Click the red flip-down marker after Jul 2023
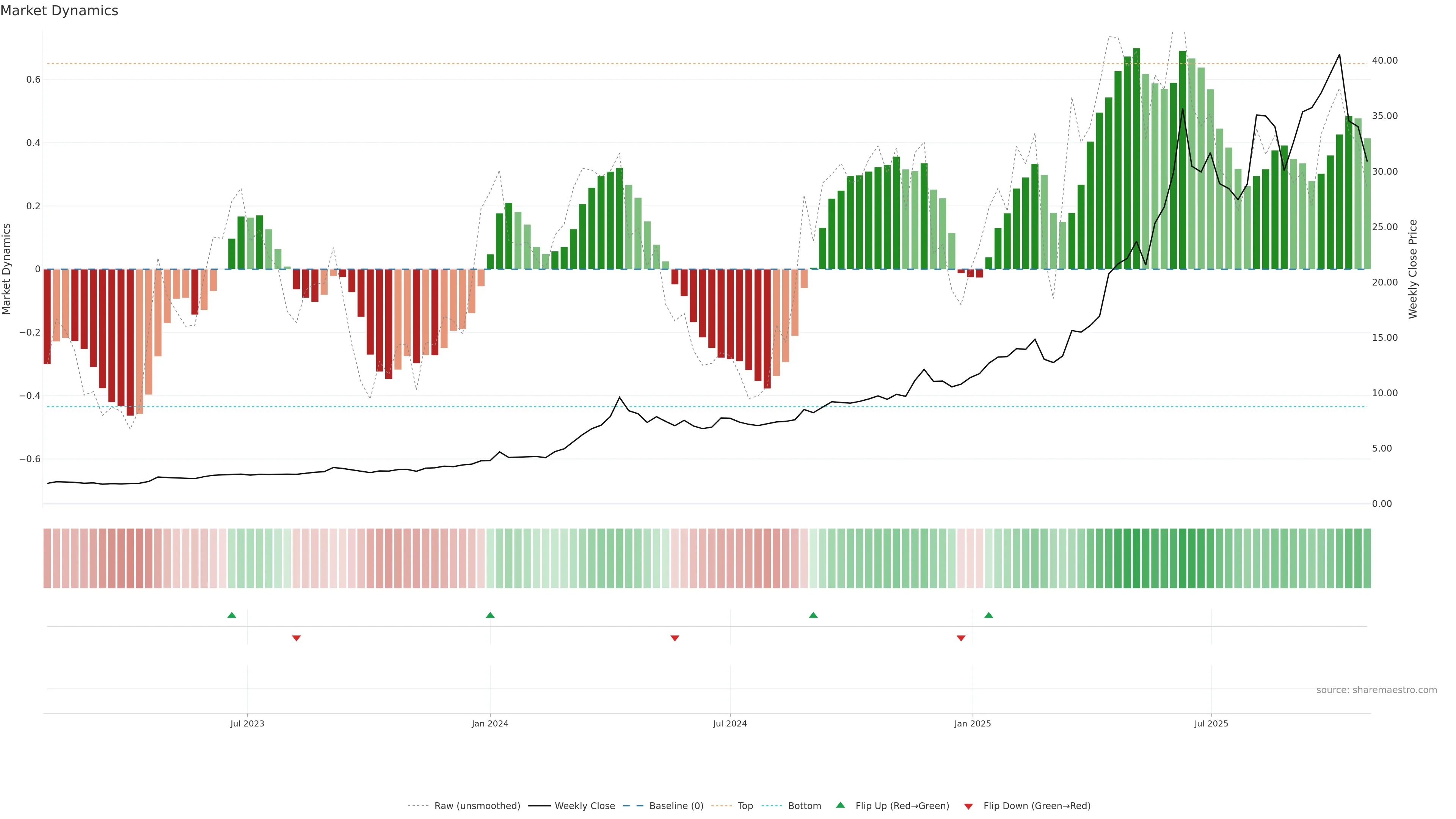 point(296,638)
